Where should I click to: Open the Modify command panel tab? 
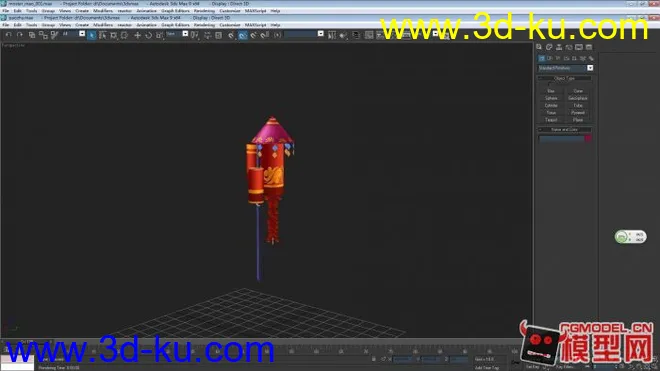coord(549,47)
